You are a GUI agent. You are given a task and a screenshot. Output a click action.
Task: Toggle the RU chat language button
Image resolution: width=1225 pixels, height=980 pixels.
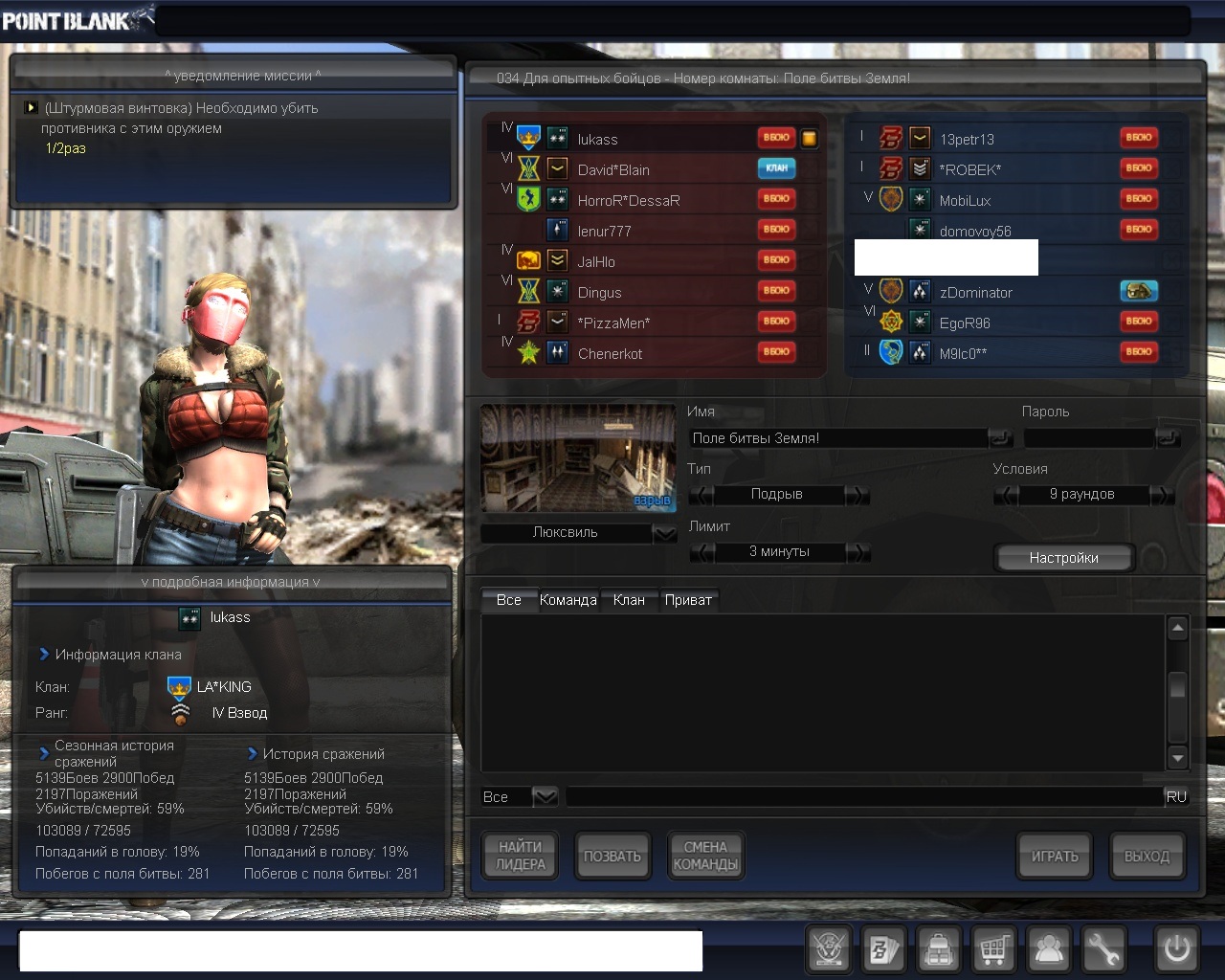[1176, 796]
